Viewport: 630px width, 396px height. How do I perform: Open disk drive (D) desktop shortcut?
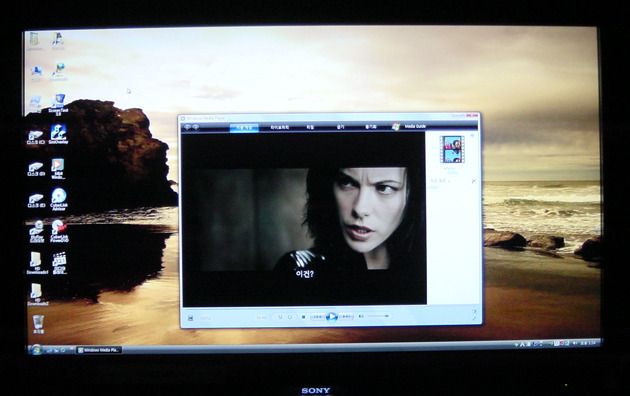tap(36, 169)
